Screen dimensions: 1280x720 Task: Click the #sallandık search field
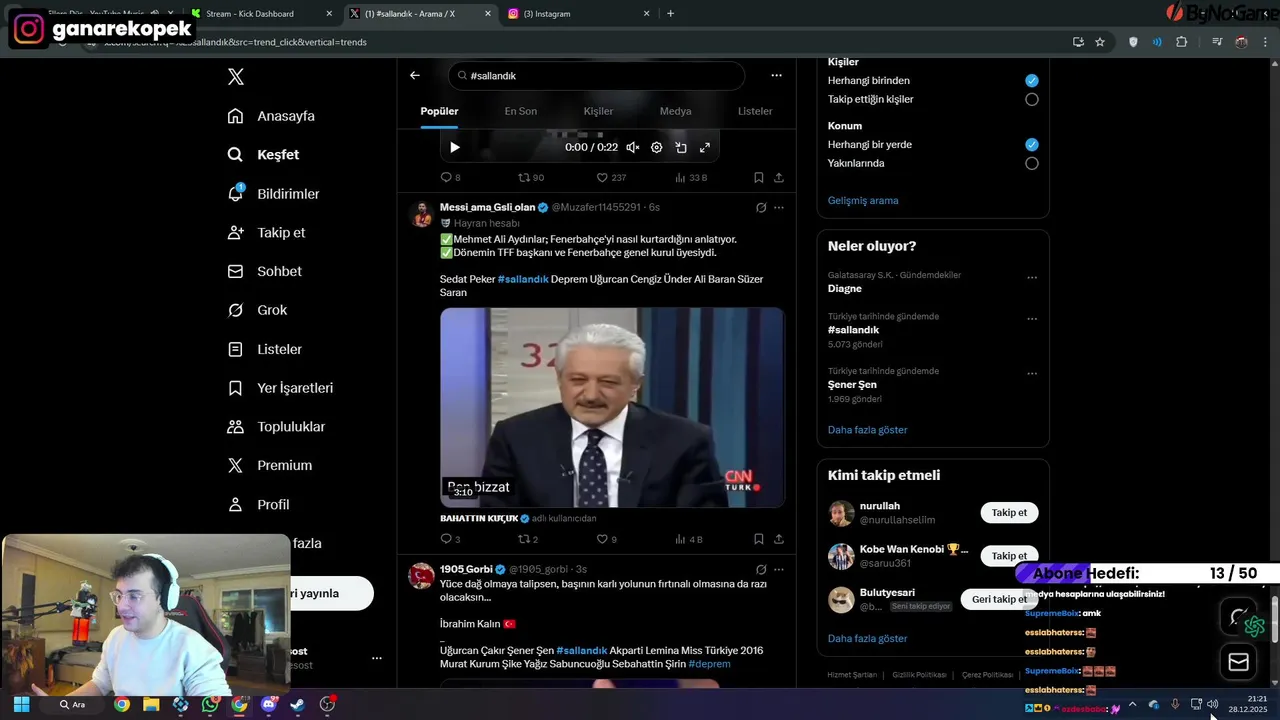point(596,76)
